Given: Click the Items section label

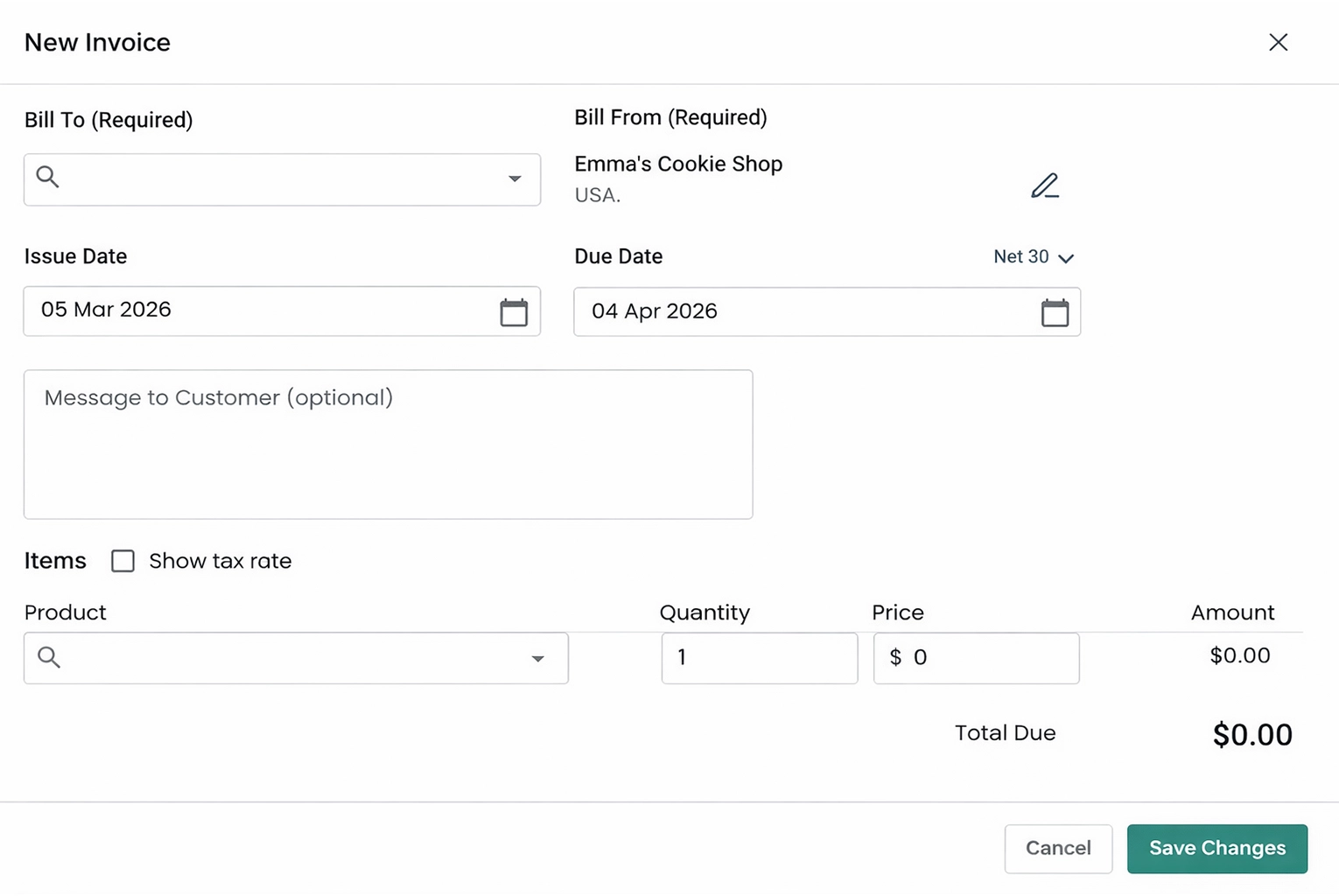Looking at the screenshot, I should (x=55, y=561).
